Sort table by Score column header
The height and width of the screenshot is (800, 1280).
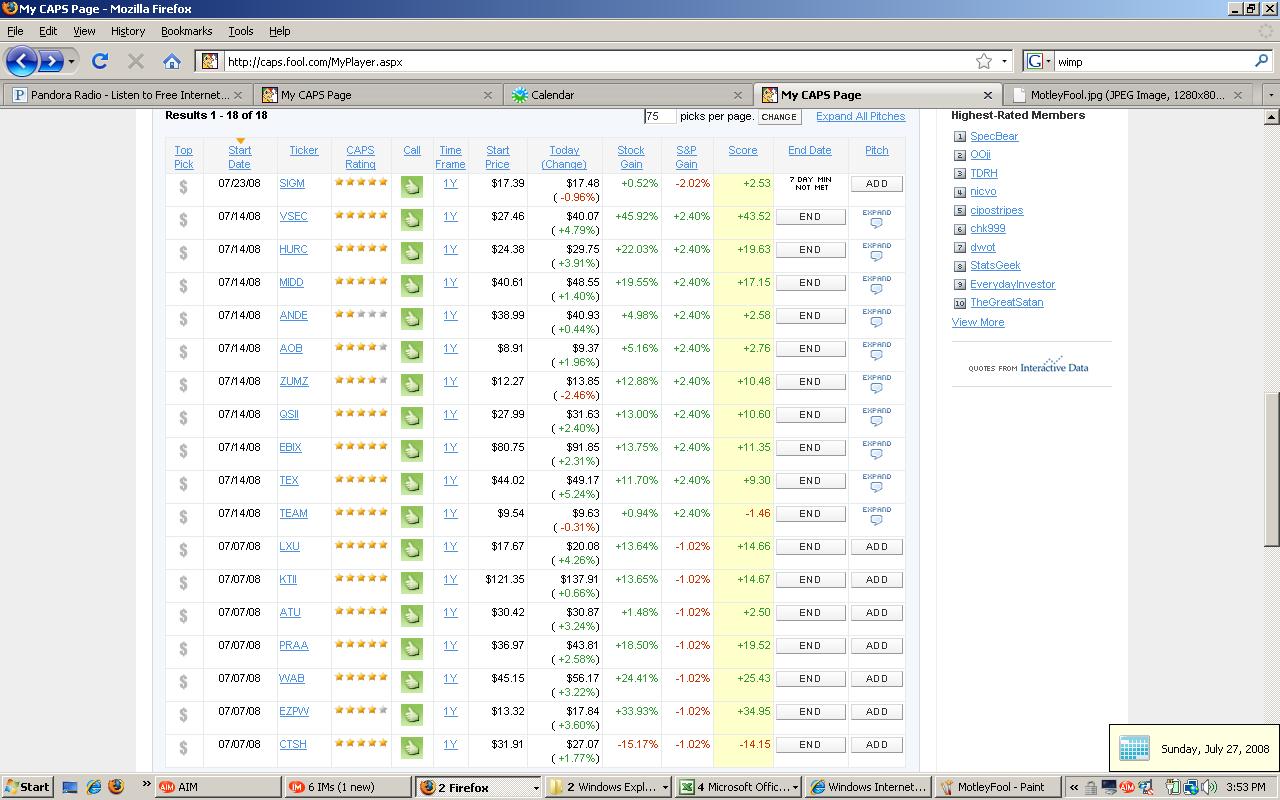click(x=742, y=151)
